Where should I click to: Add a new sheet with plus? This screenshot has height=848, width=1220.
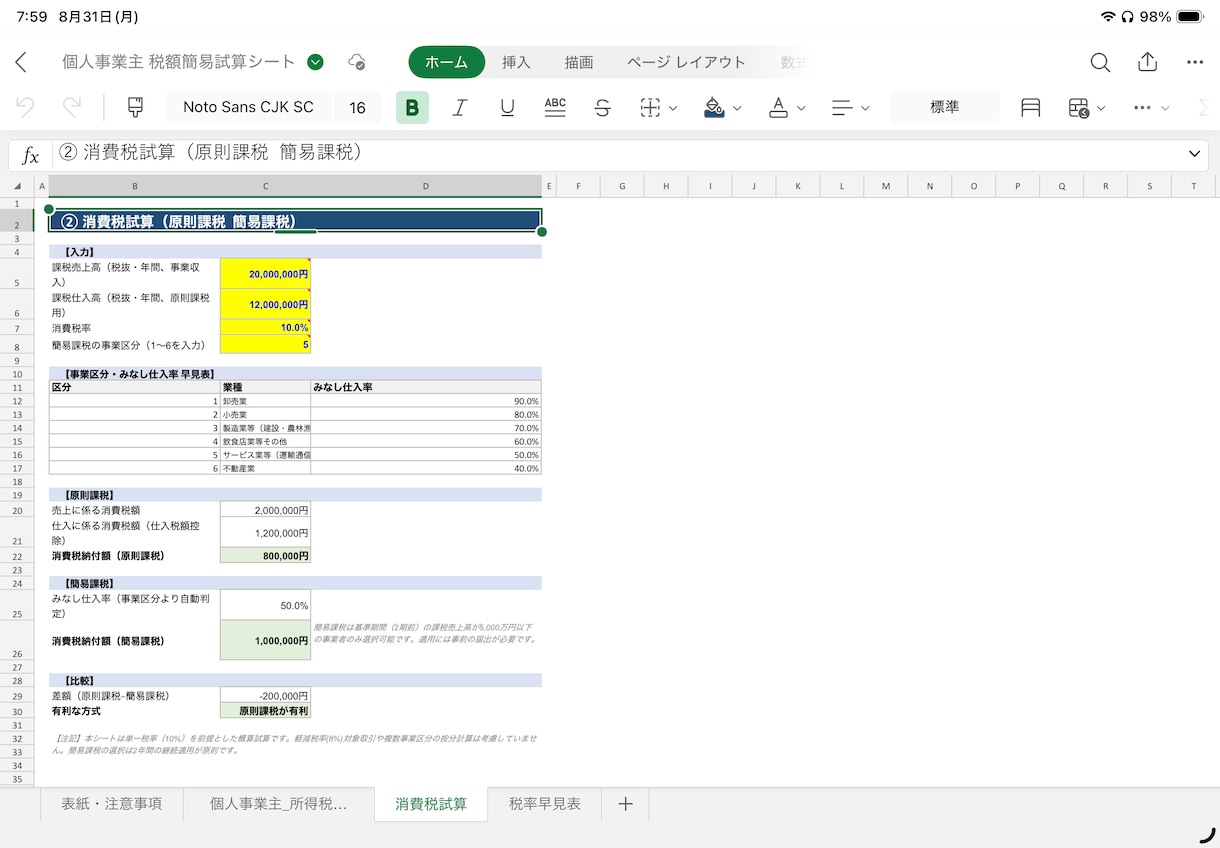click(x=626, y=803)
